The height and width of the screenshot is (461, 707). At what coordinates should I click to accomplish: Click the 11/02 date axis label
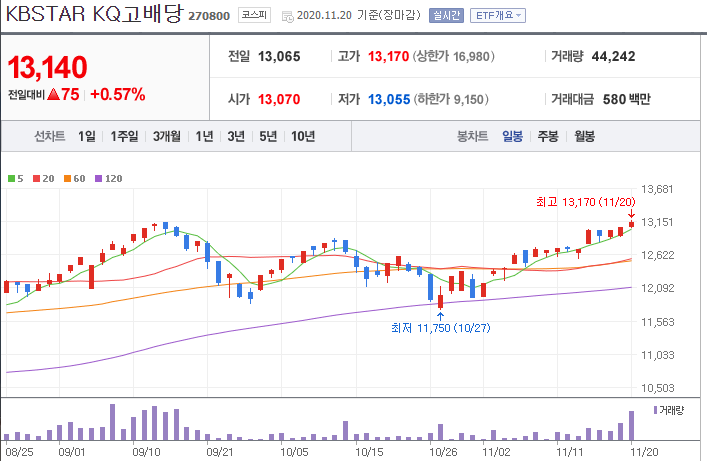496,452
